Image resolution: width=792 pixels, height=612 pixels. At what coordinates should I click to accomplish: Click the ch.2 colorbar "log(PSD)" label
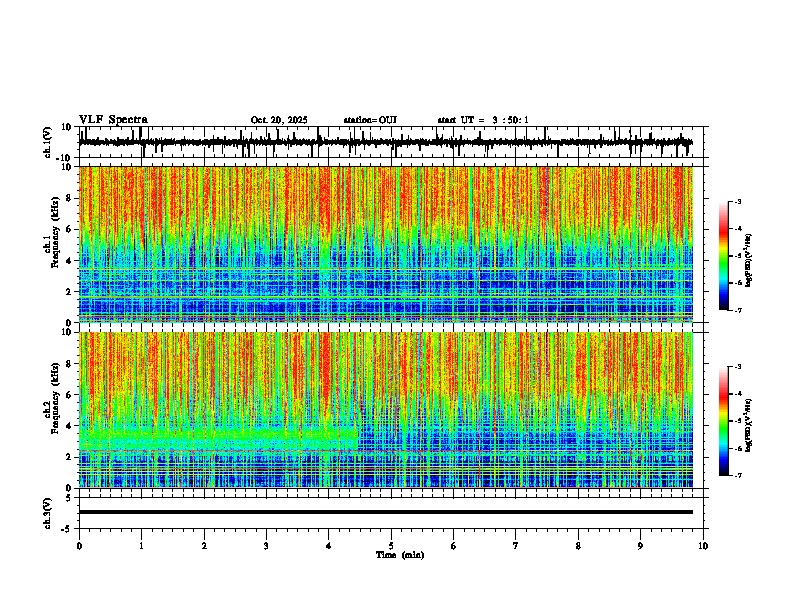tap(749, 425)
